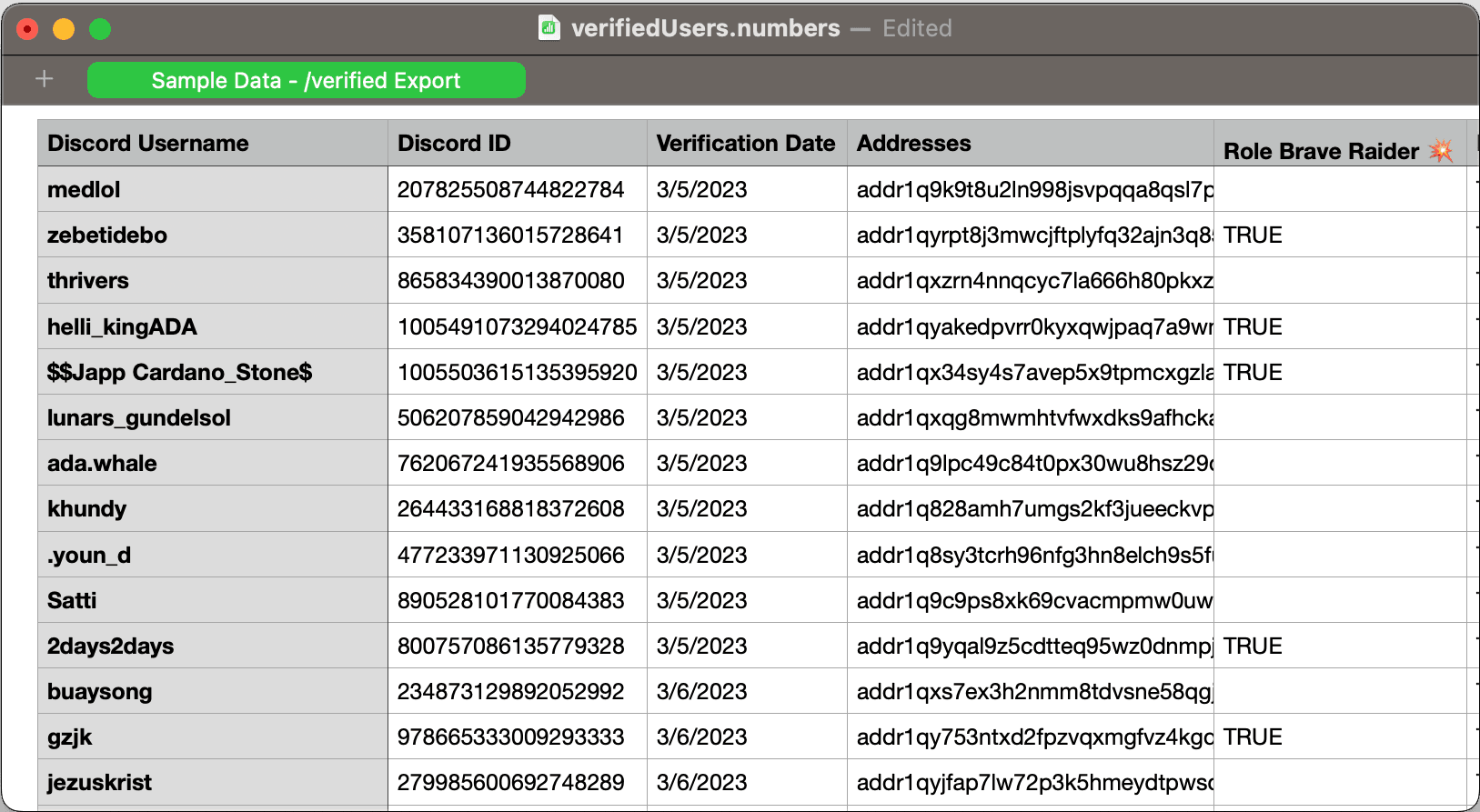The width and height of the screenshot is (1480, 812).
Task: Select the Sample Data - /verified Export tab
Action: 307,80
